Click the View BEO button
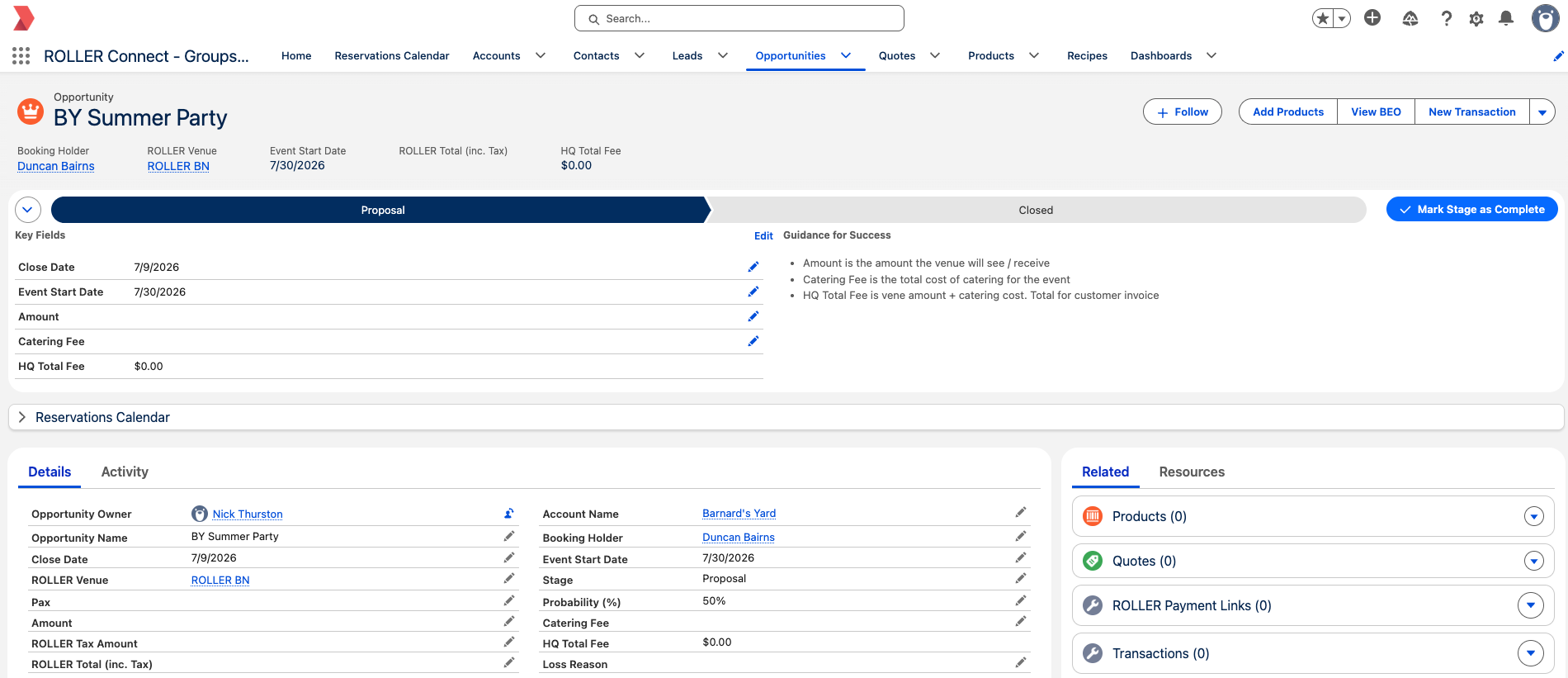The image size is (1568, 678). tap(1376, 112)
